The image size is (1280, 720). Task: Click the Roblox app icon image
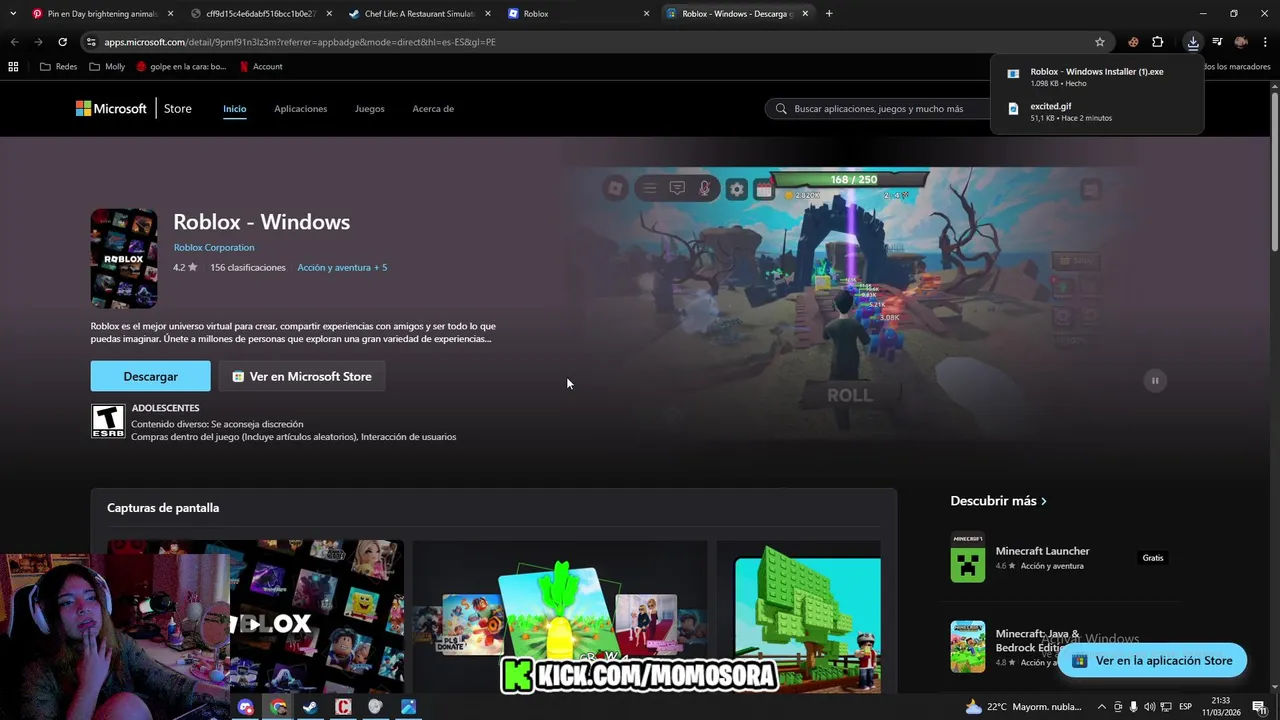coord(124,258)
